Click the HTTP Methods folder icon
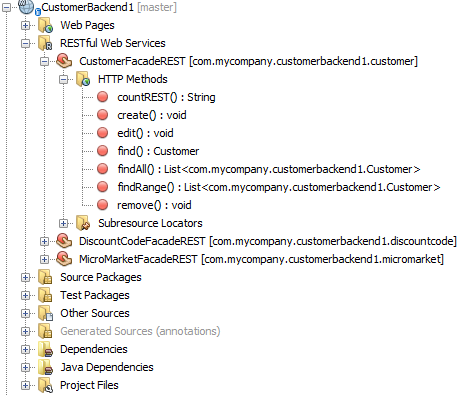This screenshot has width=457, height=395. click(83, 79)
